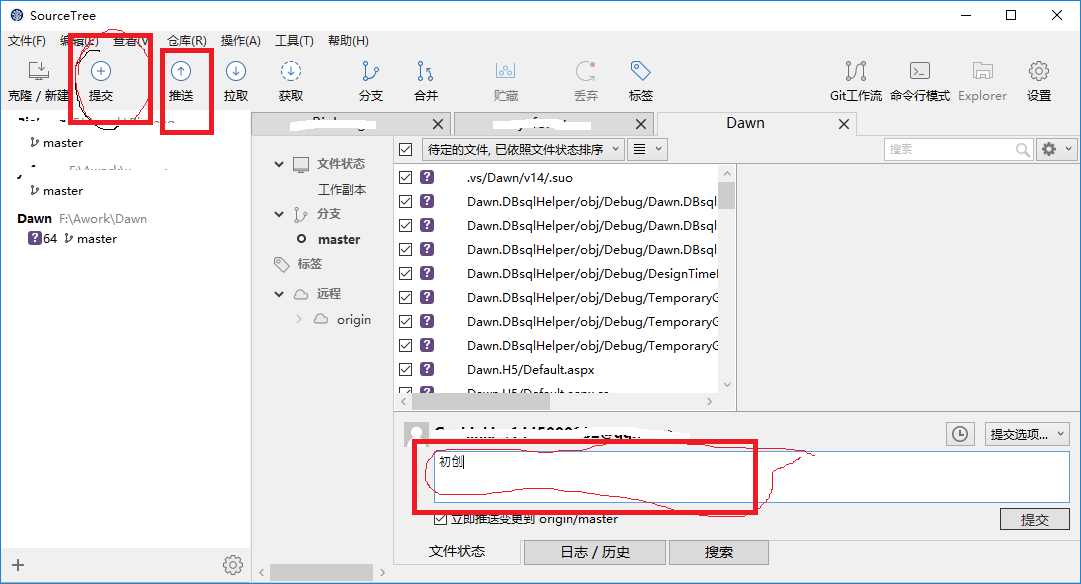Open the 操作(A) menu
Image resolution: width=1081 pixels, height=584 pixels.
[x=241, y=41]
